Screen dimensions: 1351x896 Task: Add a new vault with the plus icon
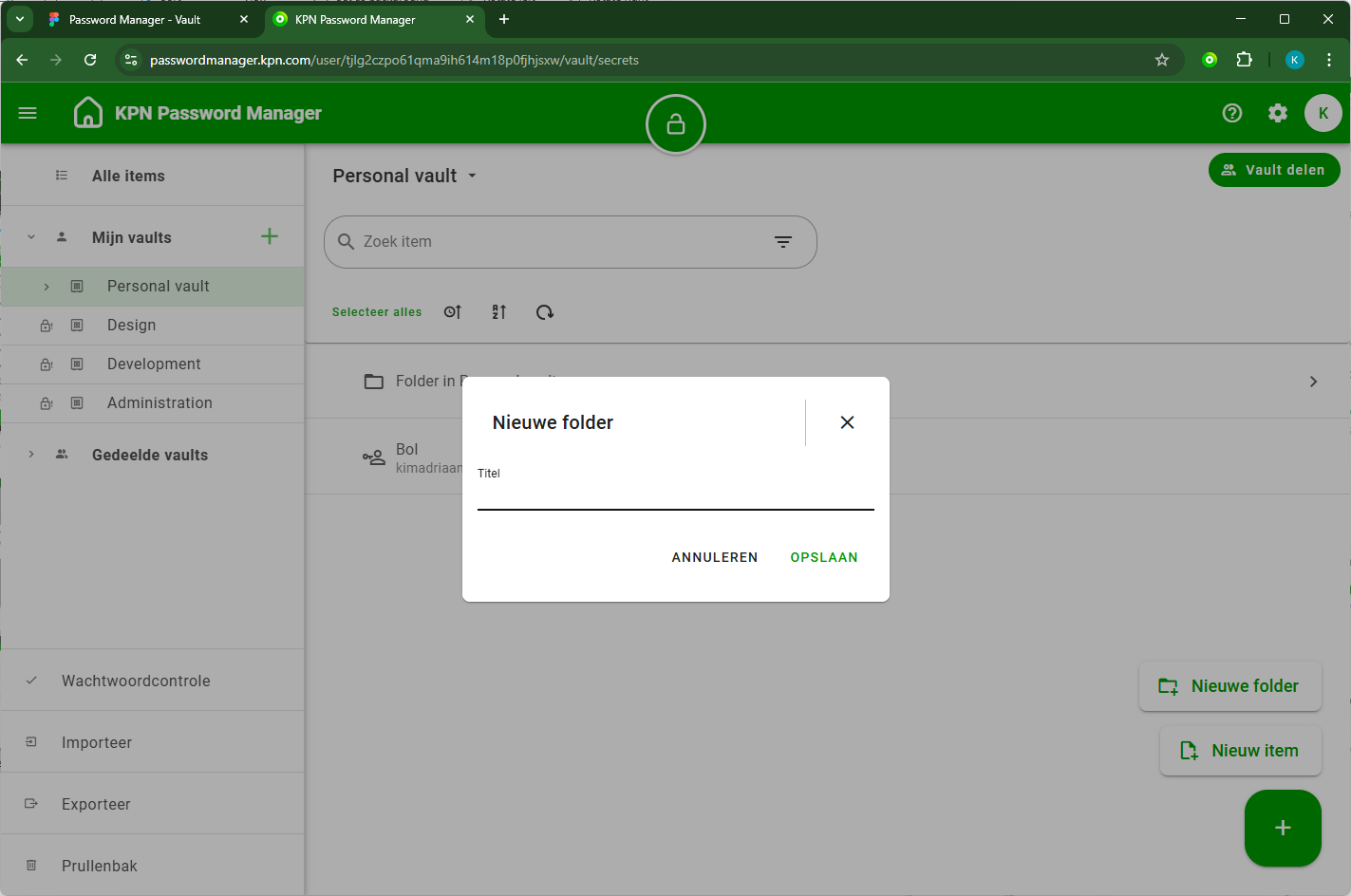[x=270, y=236]
